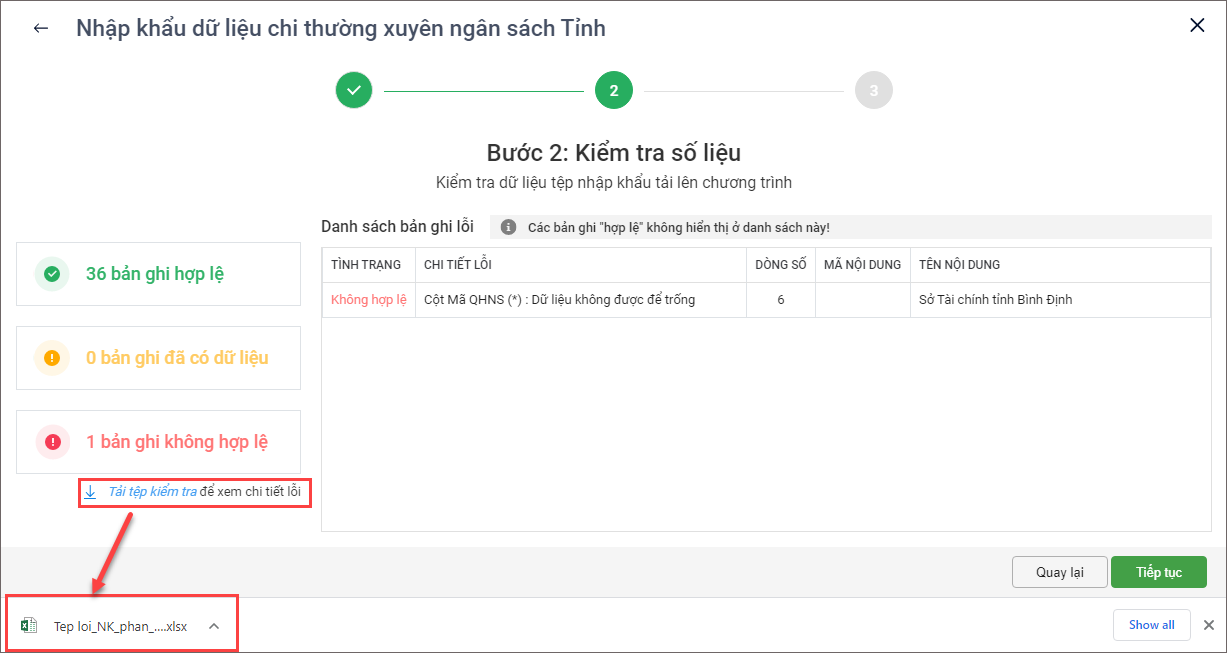The image size is (1227, 653).
Task: Open the 'Tải tệp kiểm tra' link
Action: coord(152,492)
